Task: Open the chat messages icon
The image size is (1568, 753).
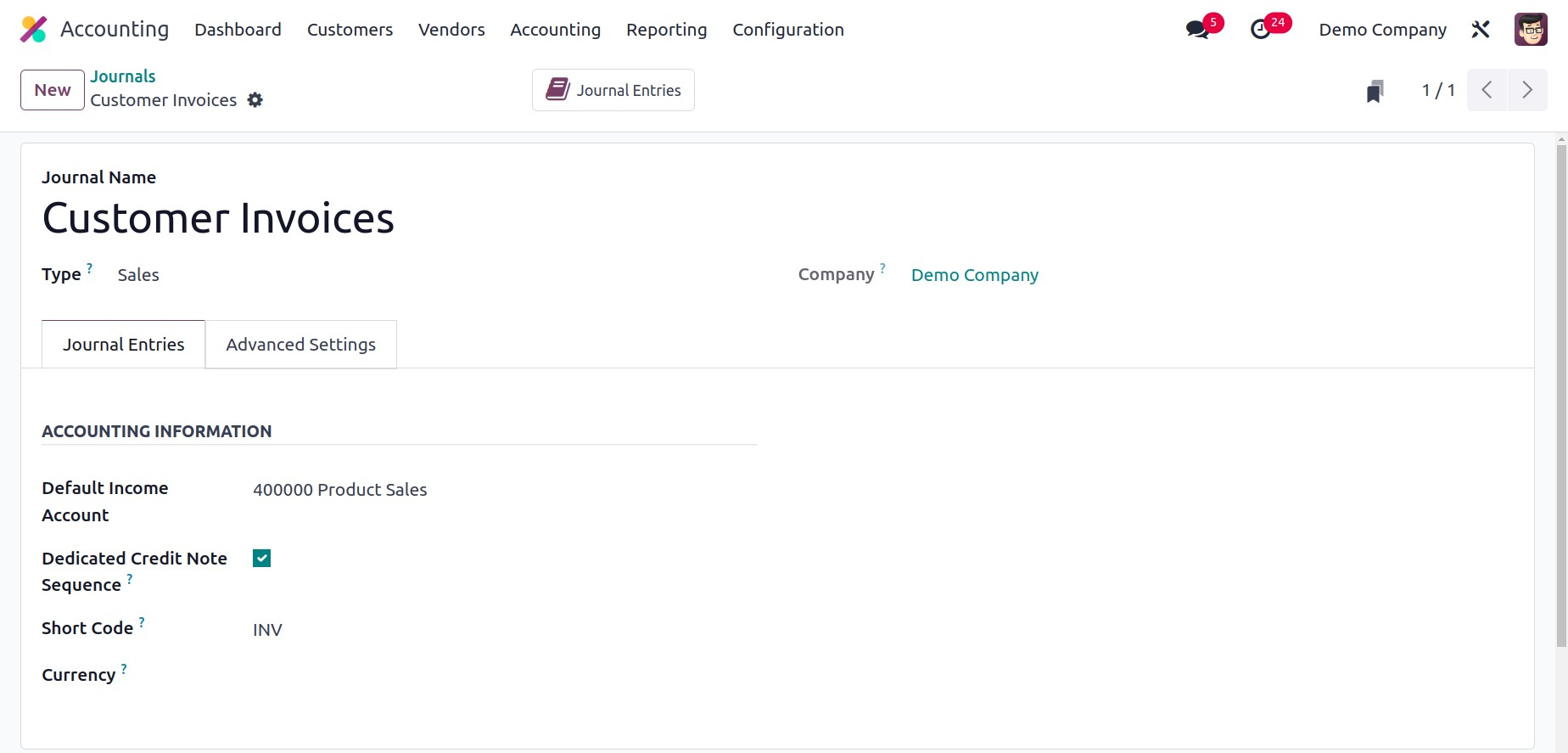Action: (x=1197, y=30)
